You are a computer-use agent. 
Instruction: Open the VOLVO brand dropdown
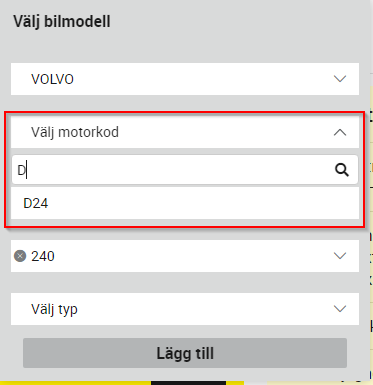185,79
